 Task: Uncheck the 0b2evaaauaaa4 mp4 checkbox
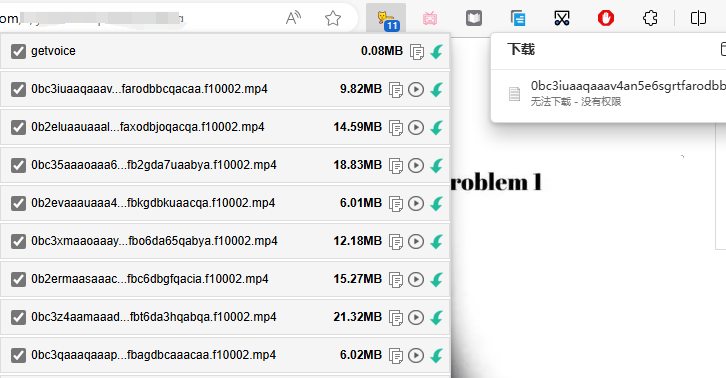pyautogui.click(x=19, y=203)
